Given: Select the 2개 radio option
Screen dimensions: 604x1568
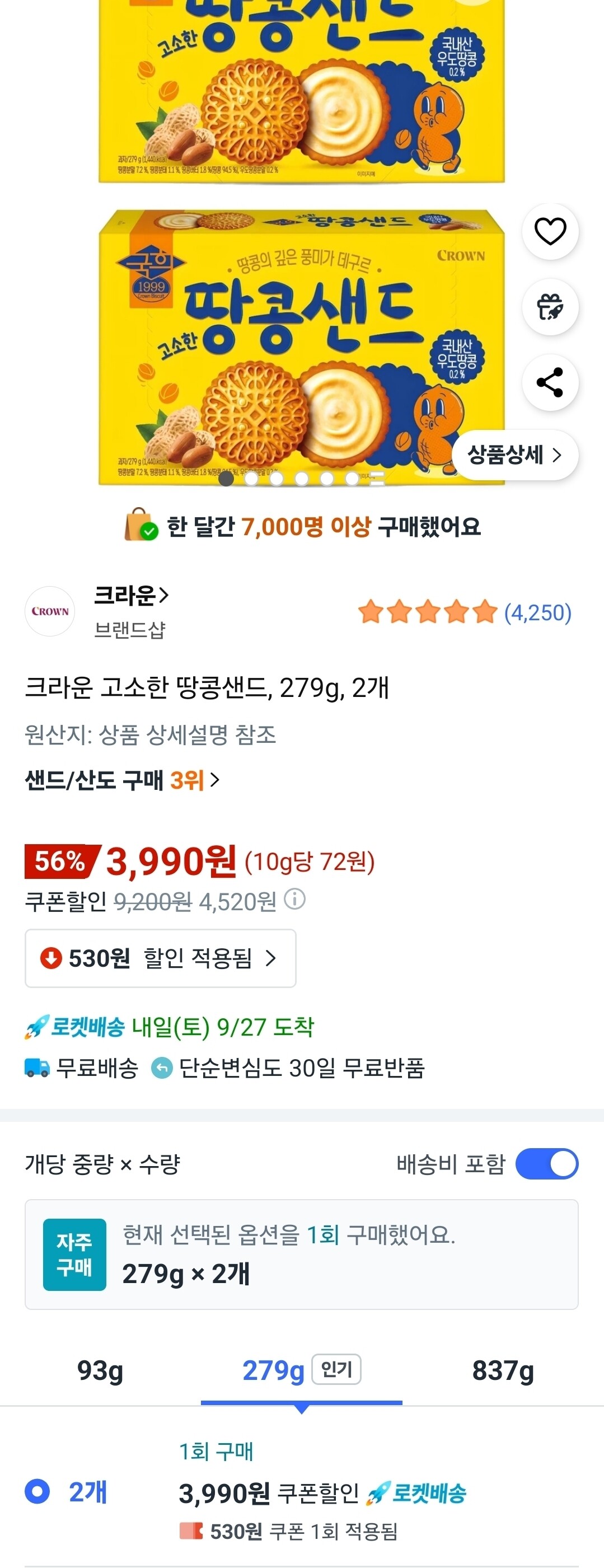Looking at the screenshot, I should [38, 1492].
